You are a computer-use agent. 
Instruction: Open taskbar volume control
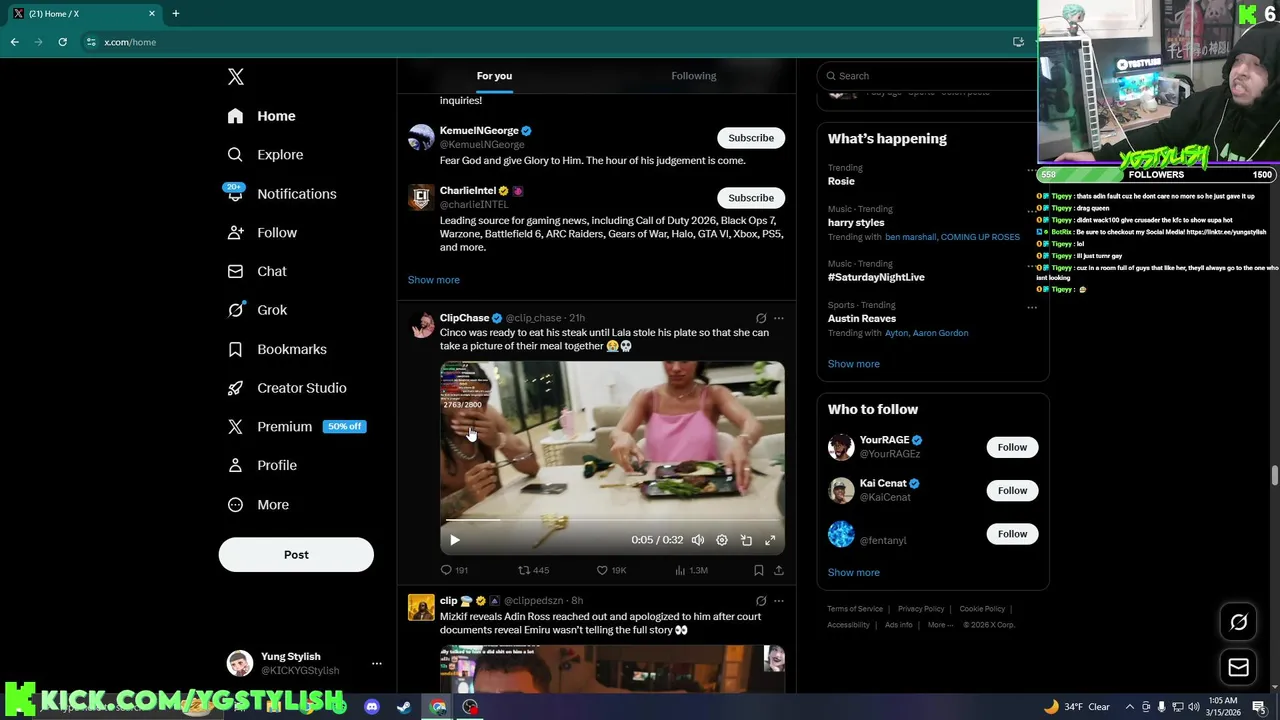(x=1194, y=707)
